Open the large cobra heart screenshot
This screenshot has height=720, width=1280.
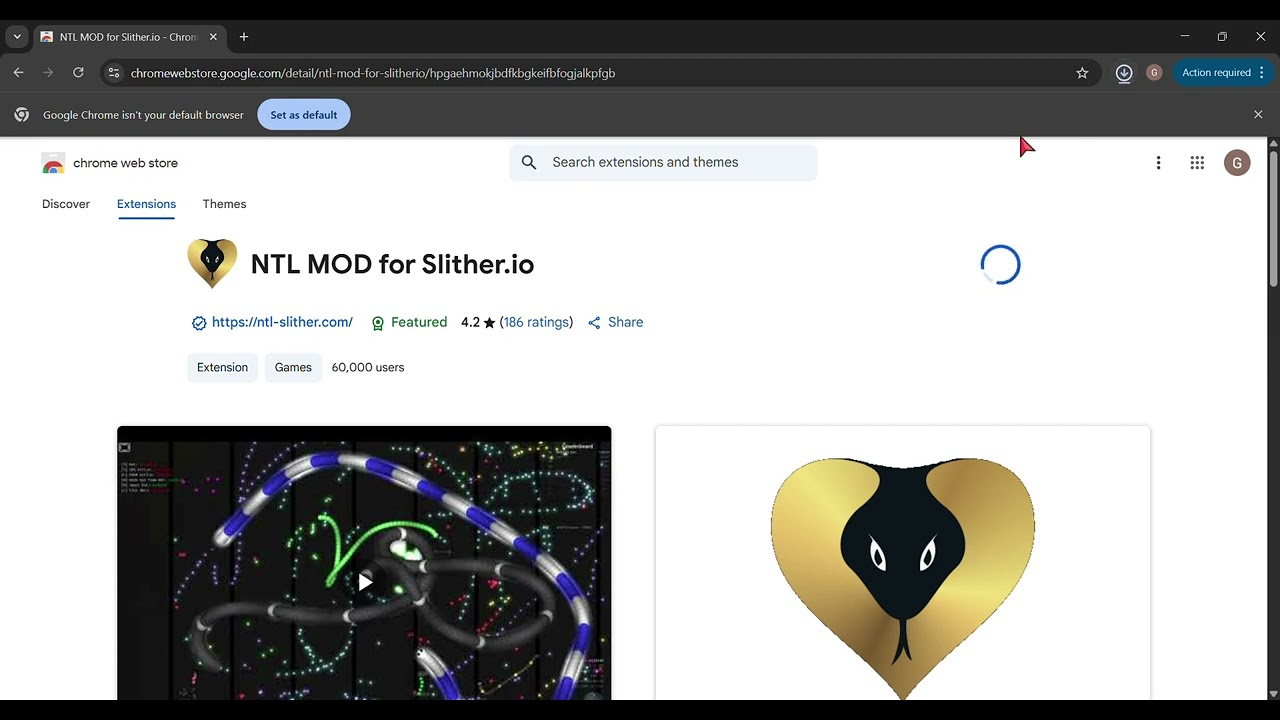pos(903,563)
